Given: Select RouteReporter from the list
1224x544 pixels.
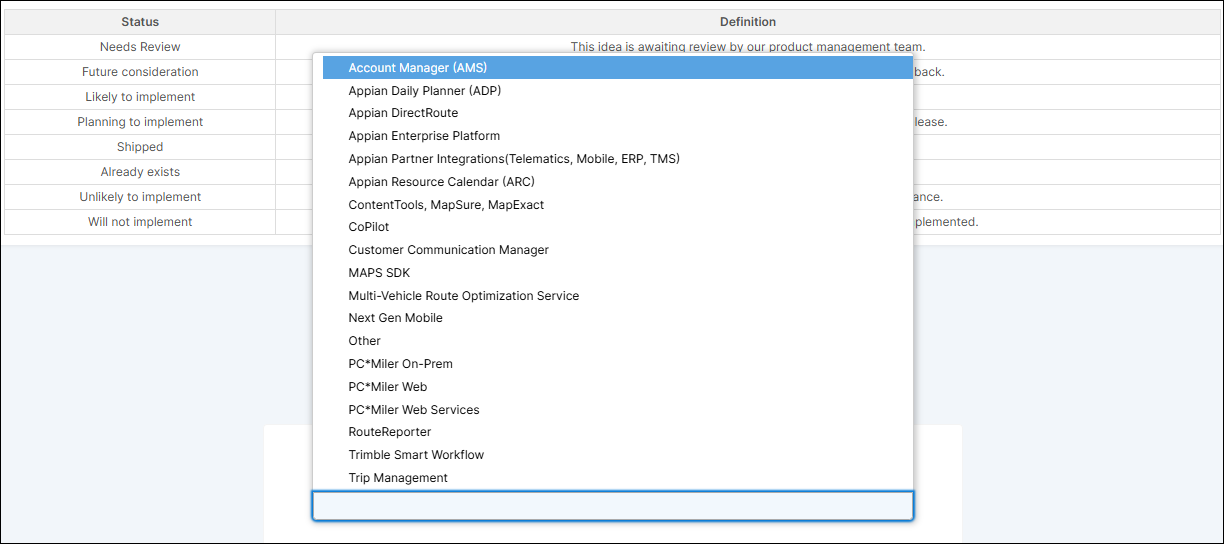Looking at the screenshot, I should (x=390, y=432).
